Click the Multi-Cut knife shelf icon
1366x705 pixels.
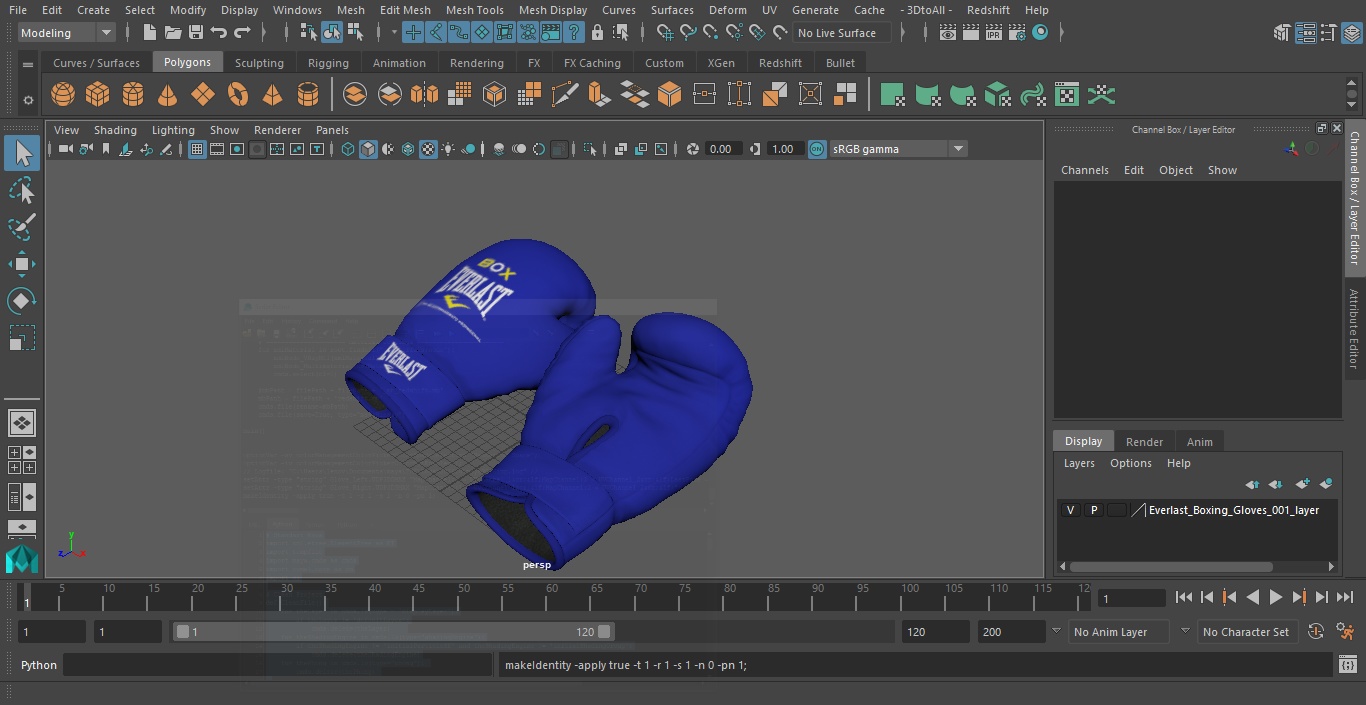pos(564,95)
